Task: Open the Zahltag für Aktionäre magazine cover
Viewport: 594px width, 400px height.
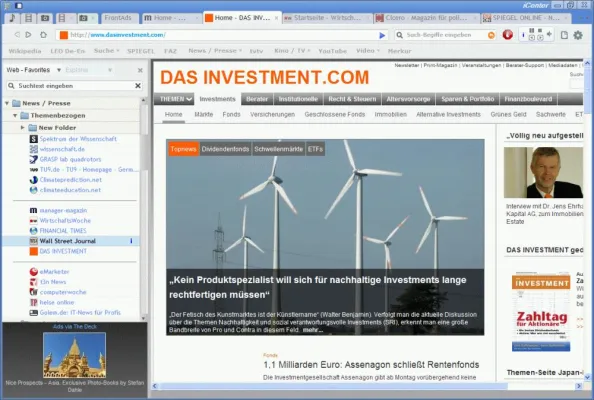Action: [541, 312]
